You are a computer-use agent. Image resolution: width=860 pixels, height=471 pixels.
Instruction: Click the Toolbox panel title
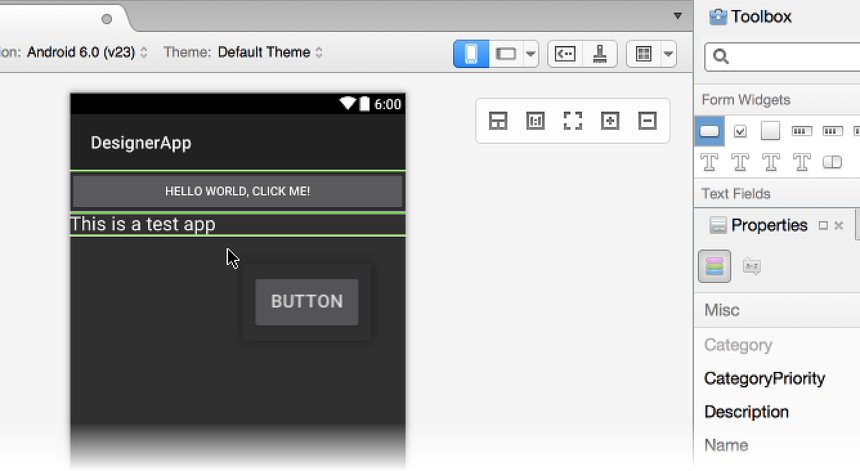point(761,17)
